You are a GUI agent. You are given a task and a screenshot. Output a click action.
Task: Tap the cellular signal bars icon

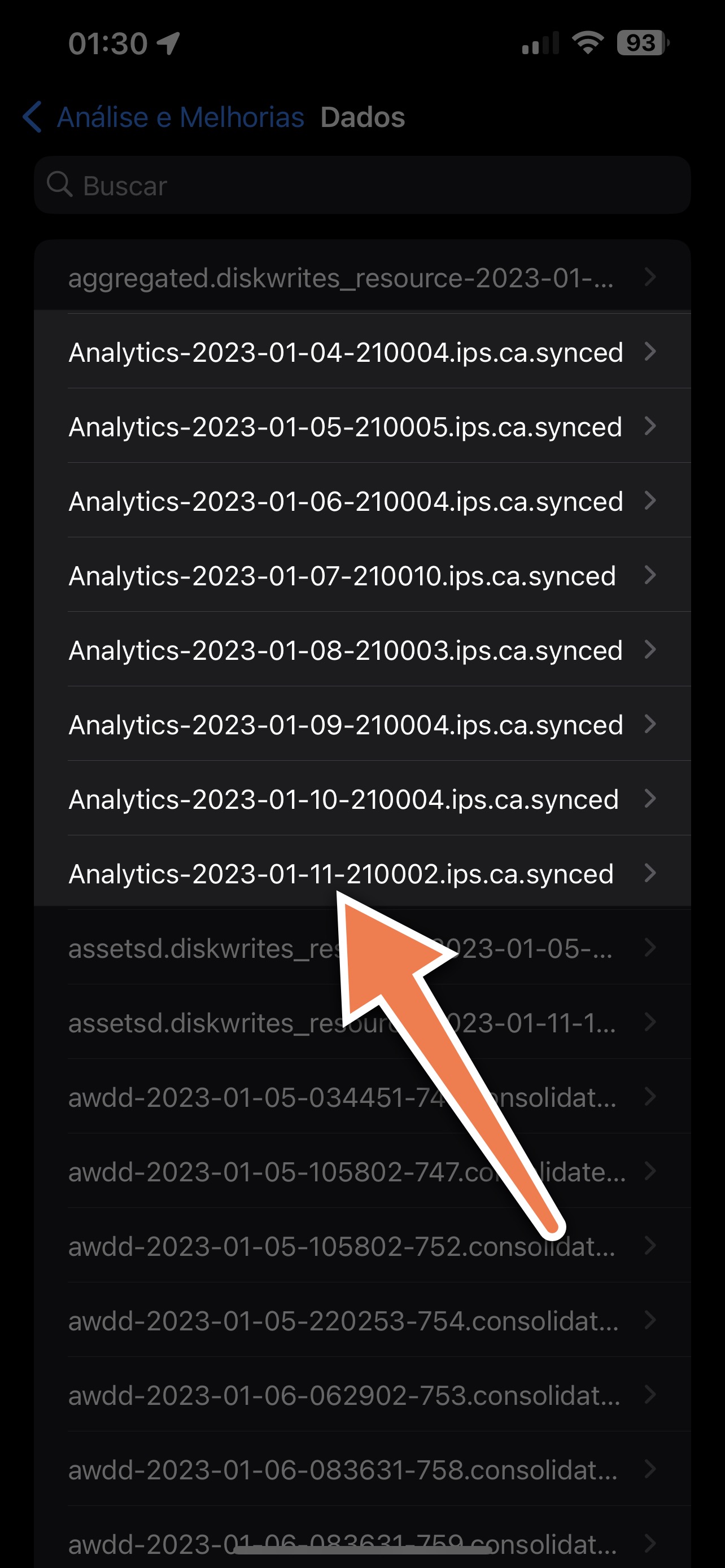[540, 44]
